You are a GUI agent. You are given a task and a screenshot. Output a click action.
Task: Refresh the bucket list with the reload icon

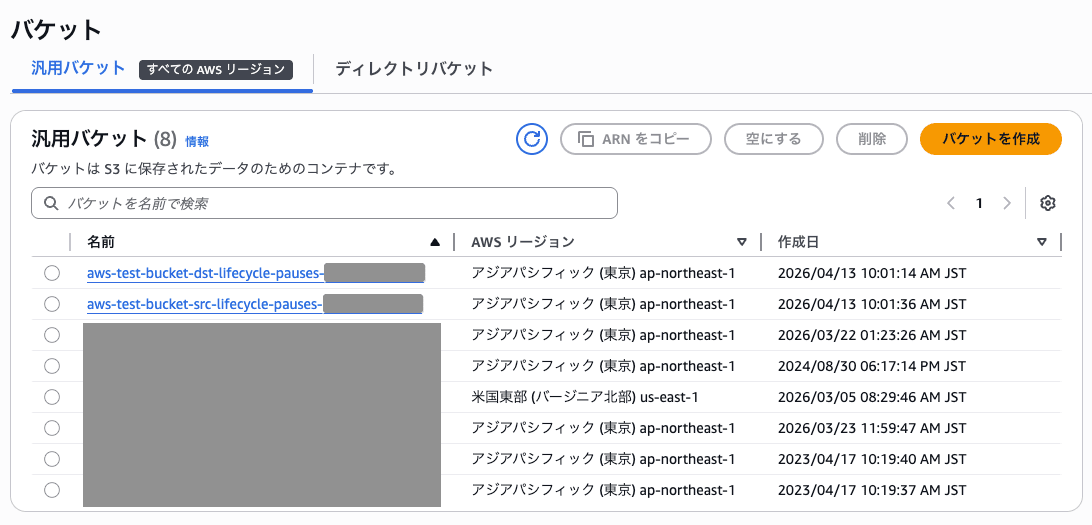point(531,139)
